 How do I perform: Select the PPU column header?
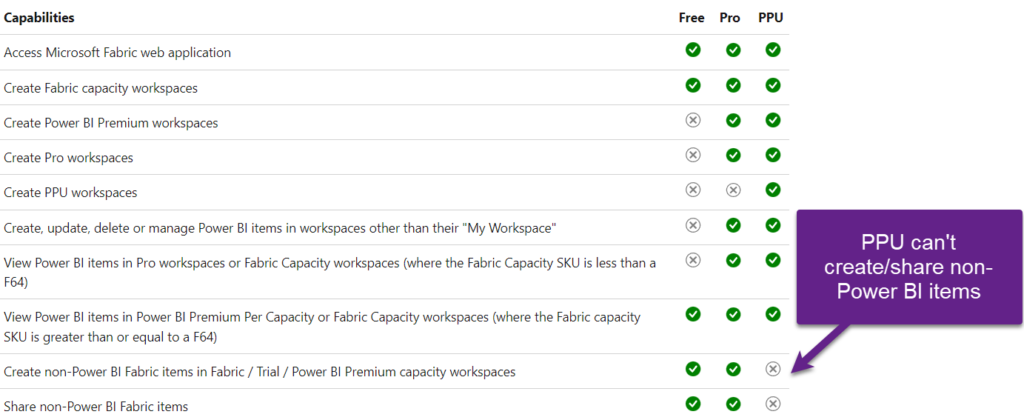(x=771, y=18)
